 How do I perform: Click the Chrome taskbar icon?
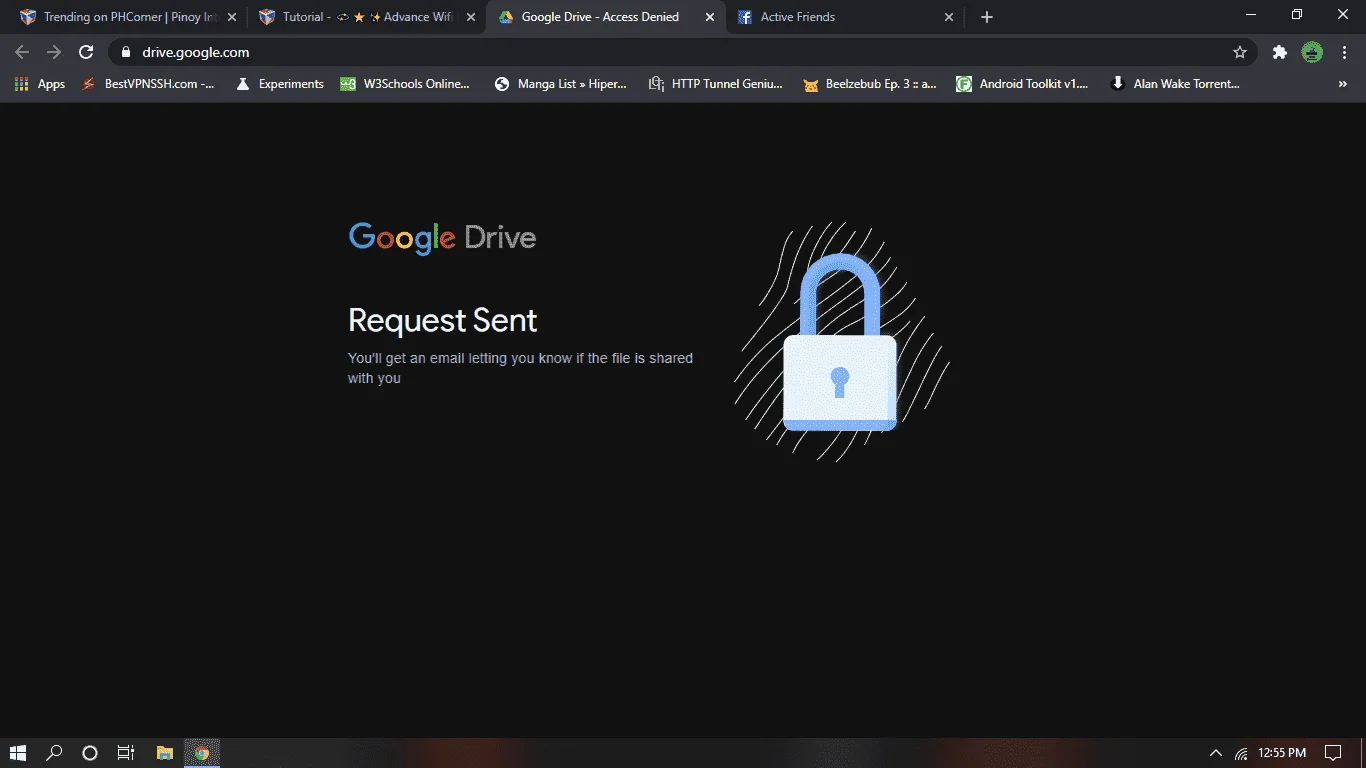(x=201, y=753)
